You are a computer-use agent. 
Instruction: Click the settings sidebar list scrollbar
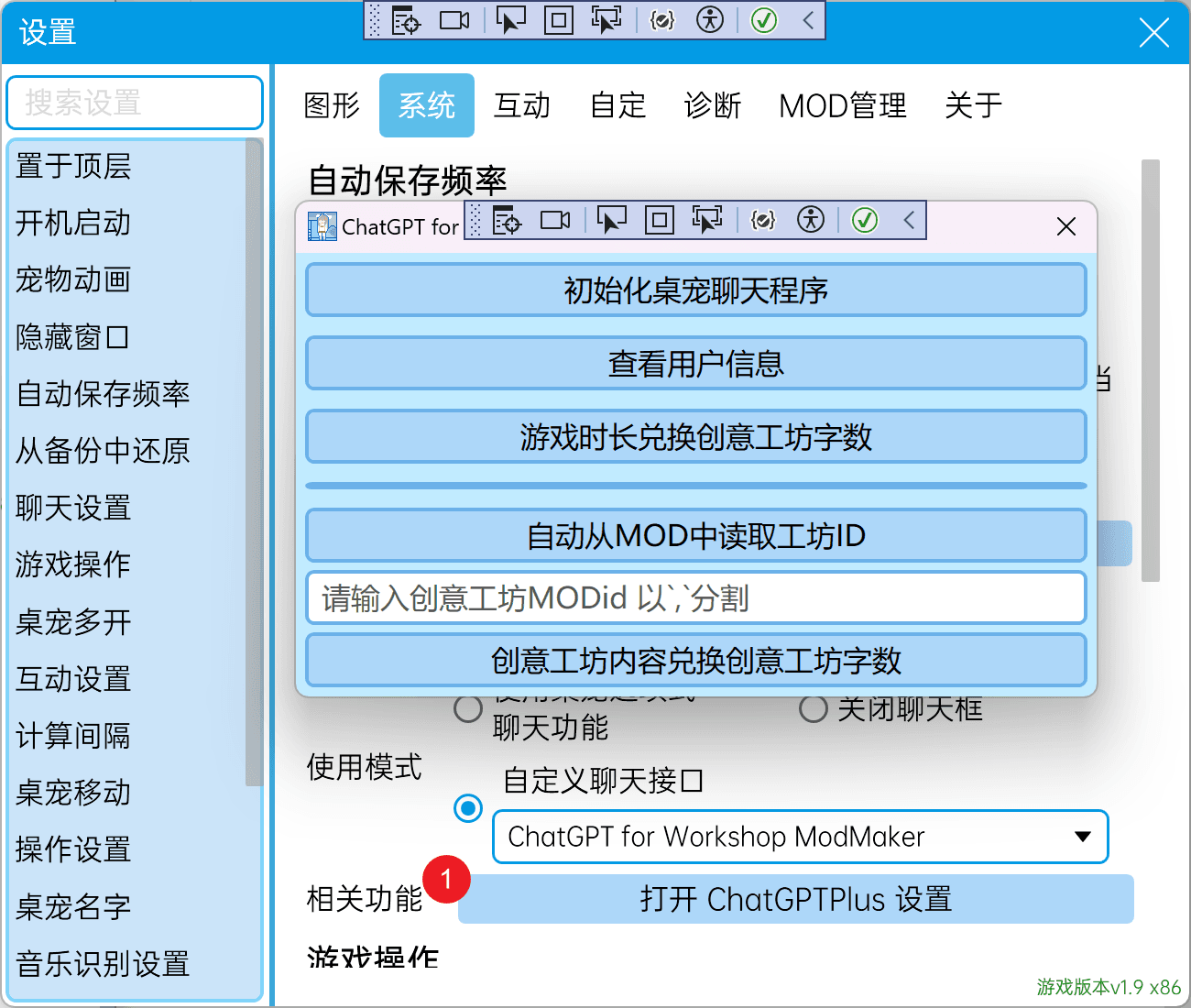[255, 463]
